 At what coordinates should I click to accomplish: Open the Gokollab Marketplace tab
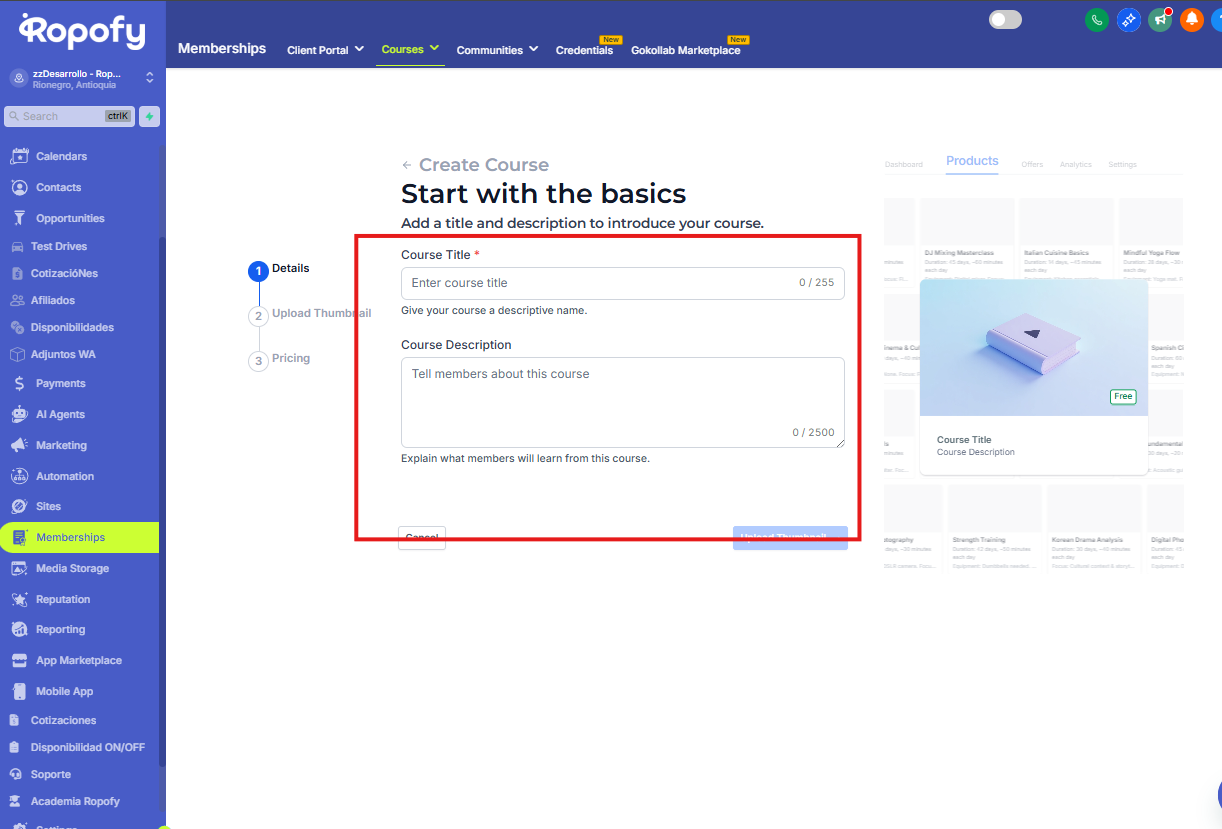686,50
